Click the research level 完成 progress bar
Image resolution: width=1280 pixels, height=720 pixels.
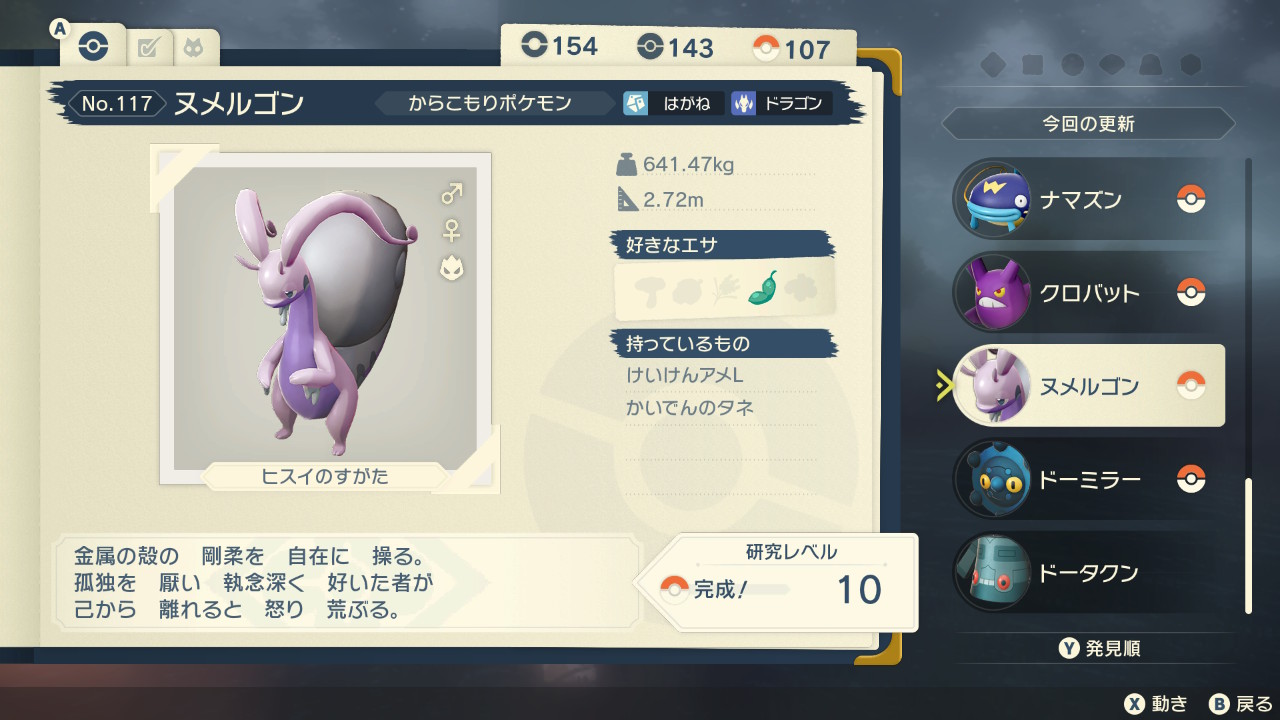click(742, 590)
